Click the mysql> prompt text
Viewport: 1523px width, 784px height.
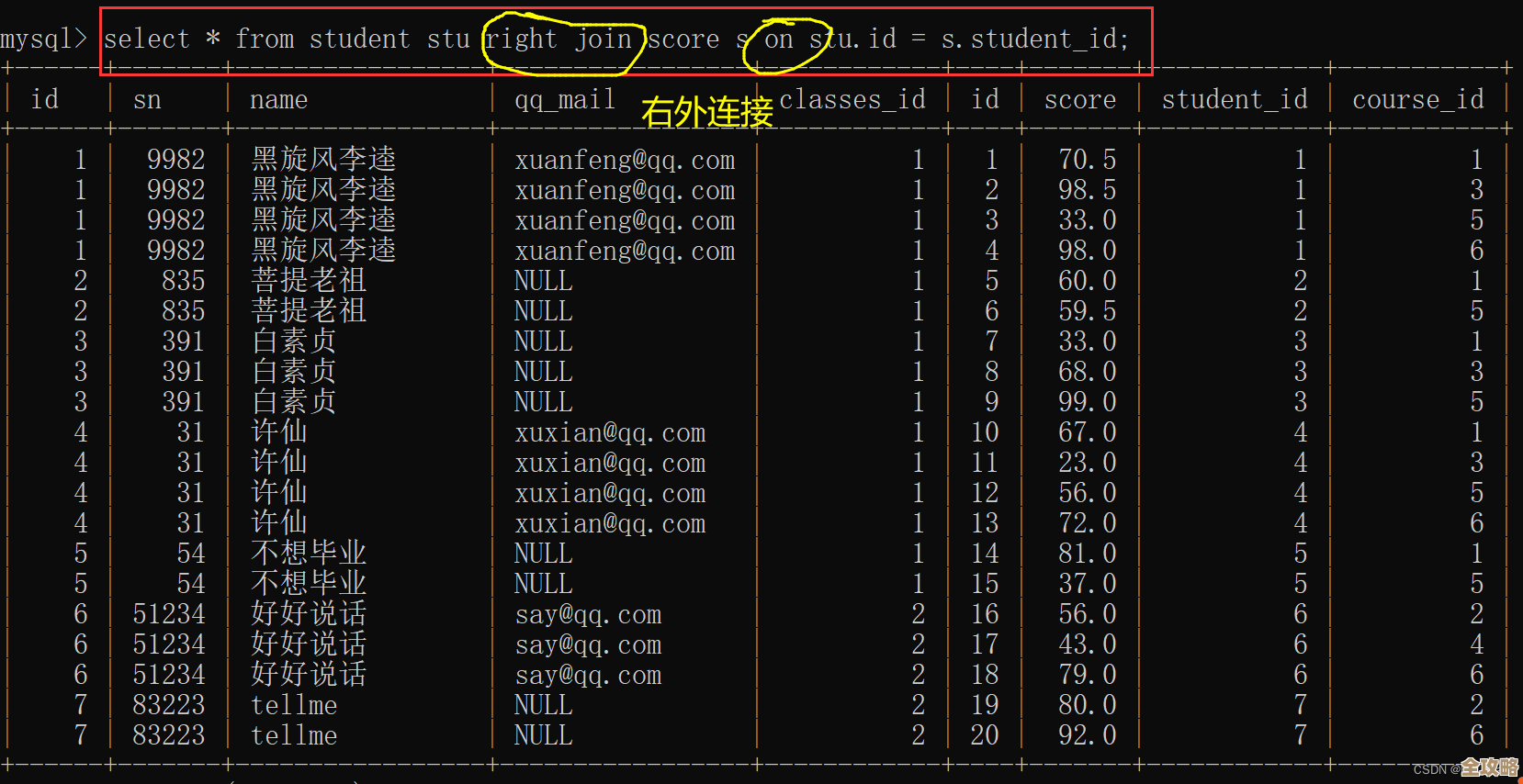43,39
